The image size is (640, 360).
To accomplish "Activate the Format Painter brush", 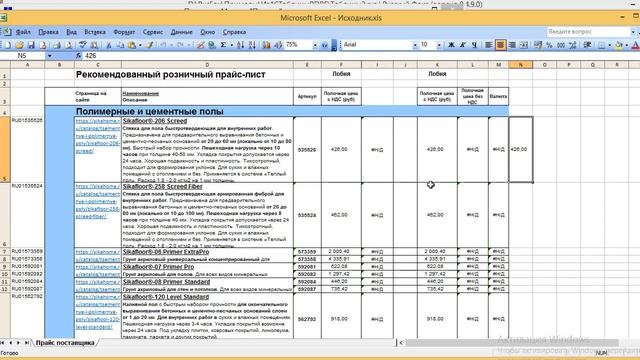I will [149, 45].
